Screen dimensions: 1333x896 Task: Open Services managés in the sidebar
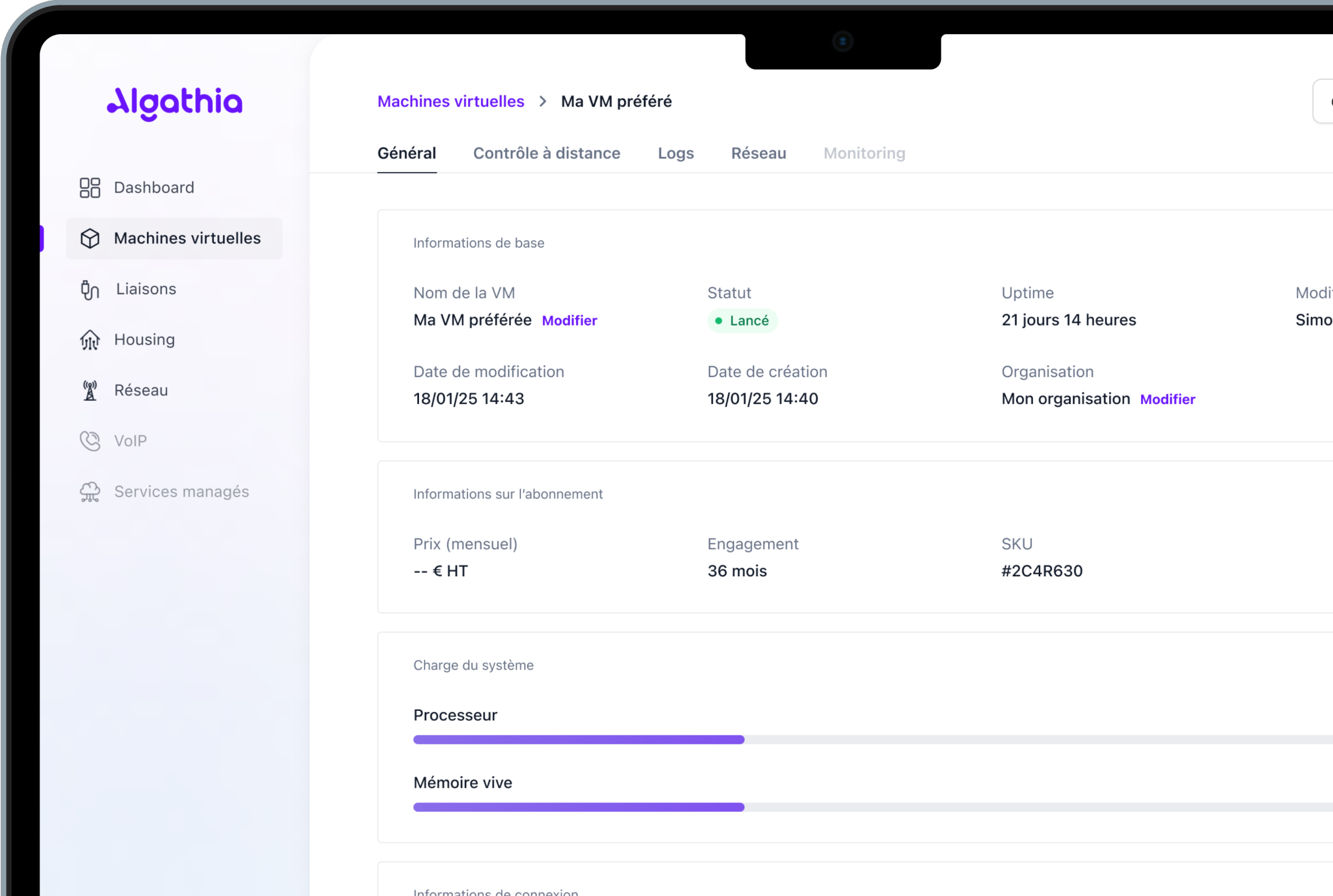tap(174, 492)
